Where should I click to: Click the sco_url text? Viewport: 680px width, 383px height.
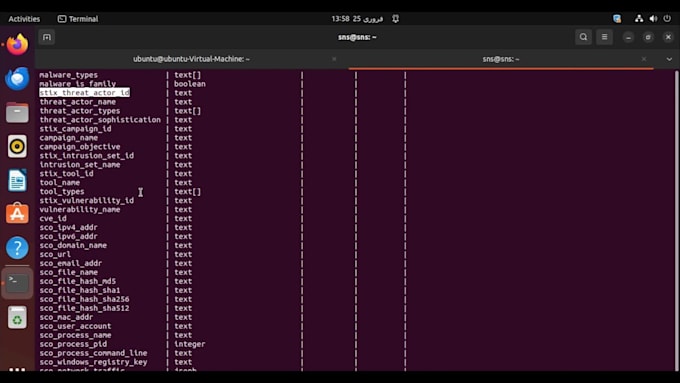pyautogui.click(x=55, y=254)
